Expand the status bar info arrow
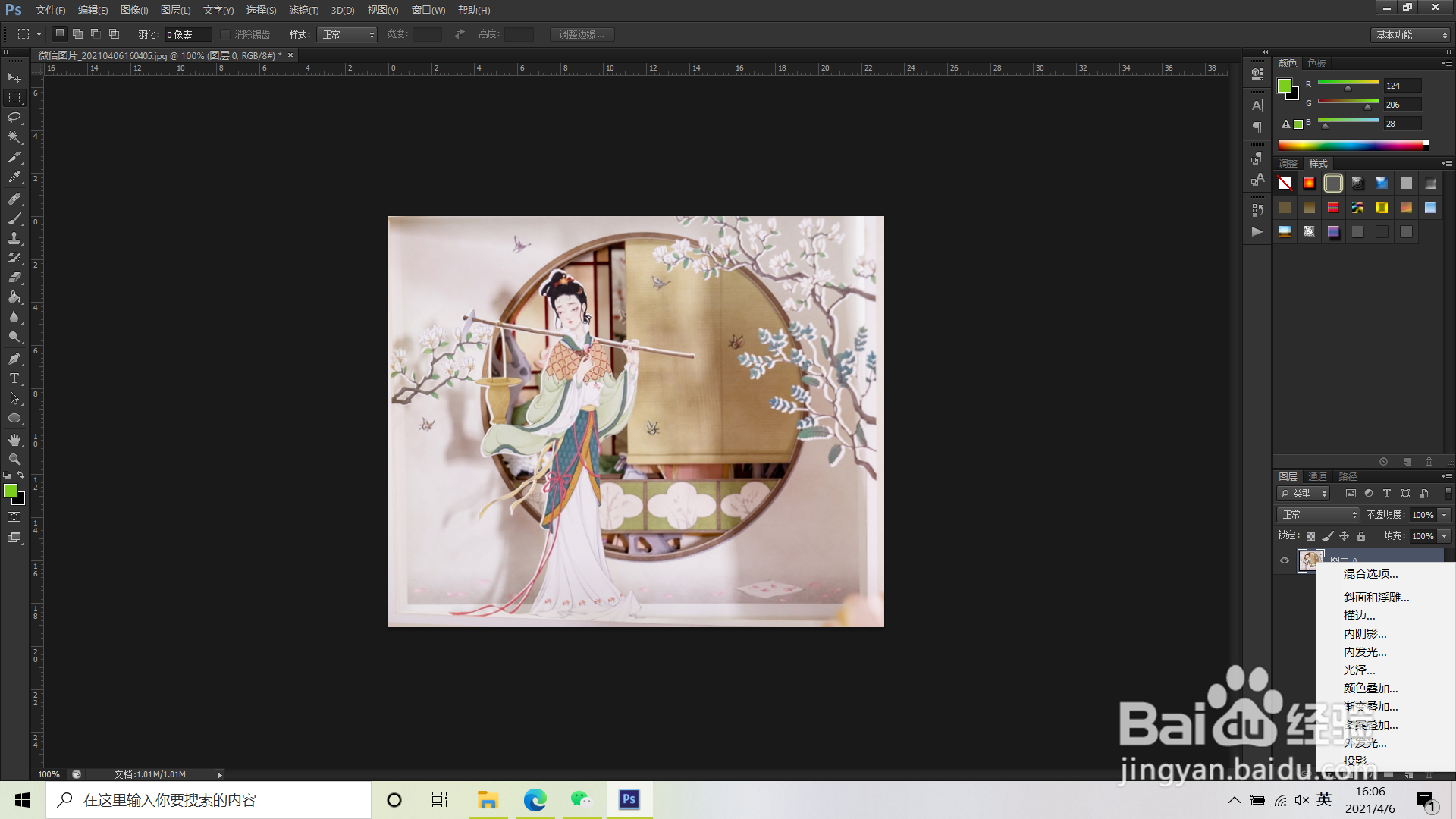 click(220, 775)
